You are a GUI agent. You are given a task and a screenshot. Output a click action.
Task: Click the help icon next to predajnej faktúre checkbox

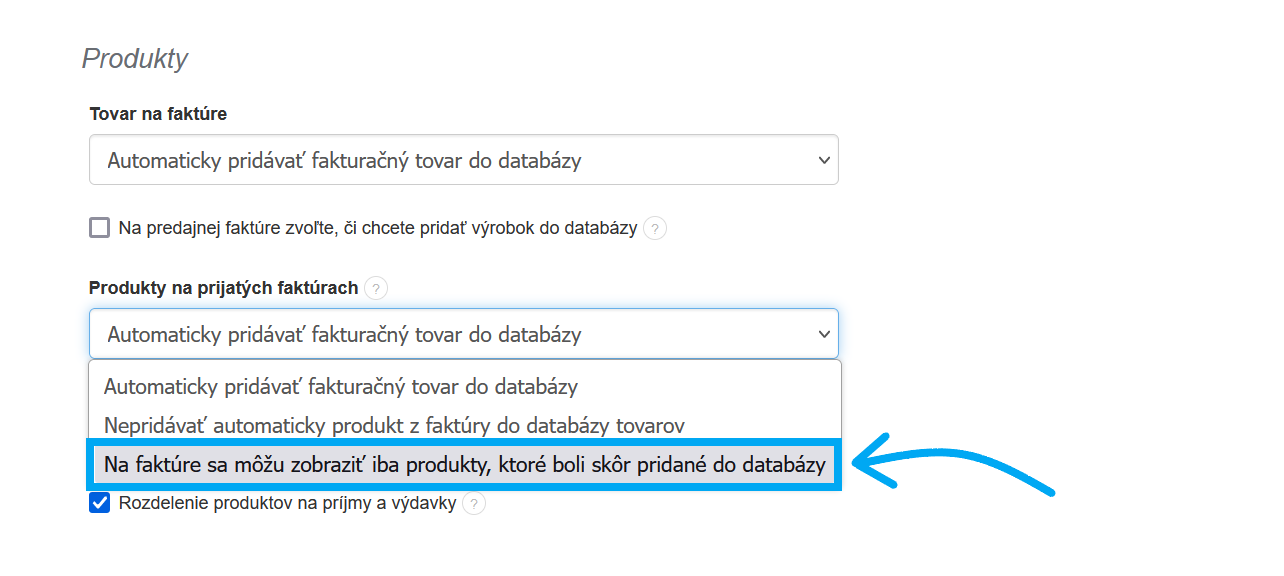point(655,228)
